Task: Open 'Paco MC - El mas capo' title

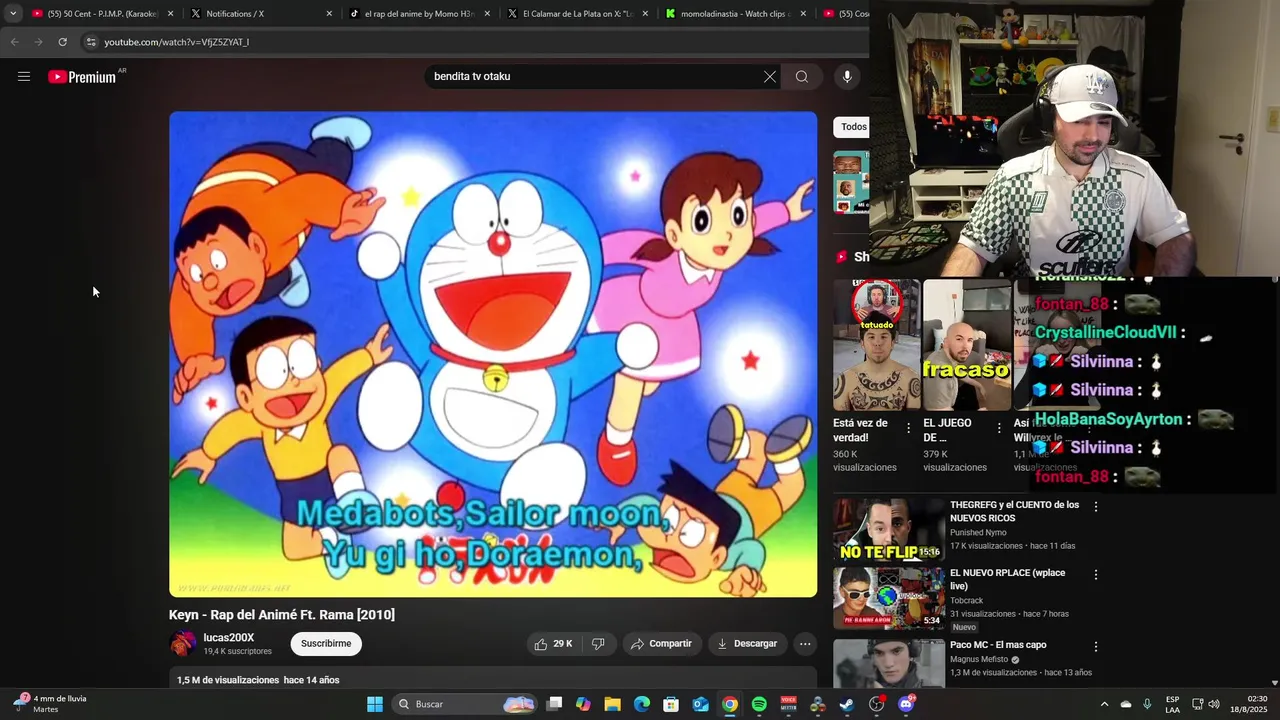Action: (x=998, y=645)
